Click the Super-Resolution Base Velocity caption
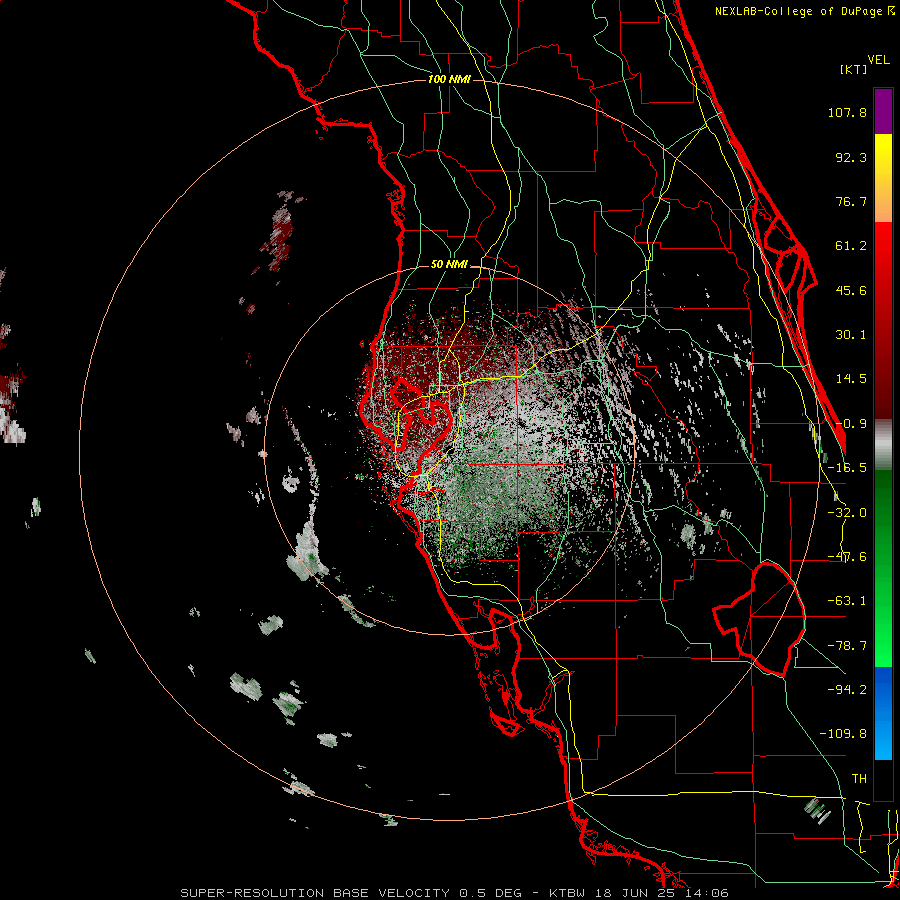 pyautogui.click(x=454, y=893)
